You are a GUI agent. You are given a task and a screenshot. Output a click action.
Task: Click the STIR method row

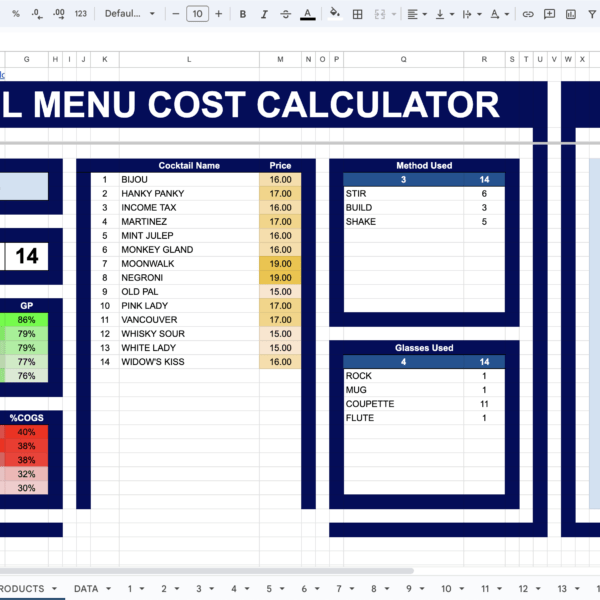[x=424, y=194]
